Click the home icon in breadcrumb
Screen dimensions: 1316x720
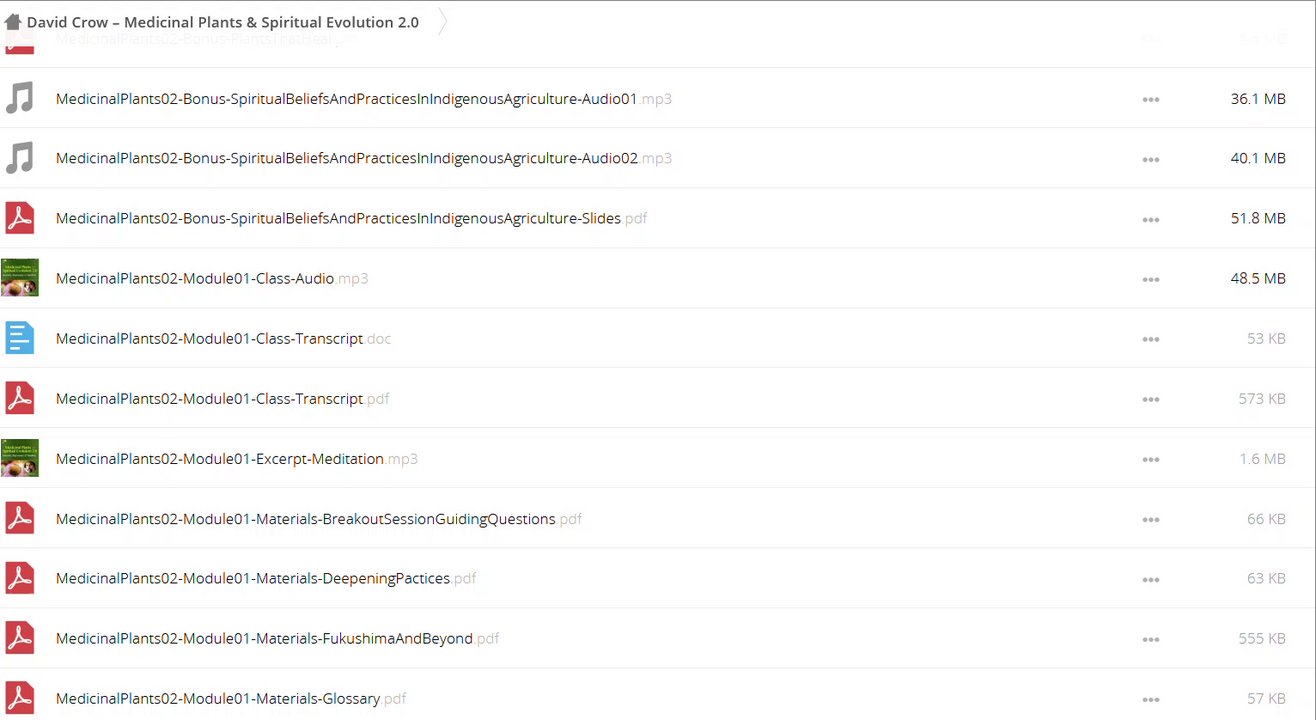13,22
